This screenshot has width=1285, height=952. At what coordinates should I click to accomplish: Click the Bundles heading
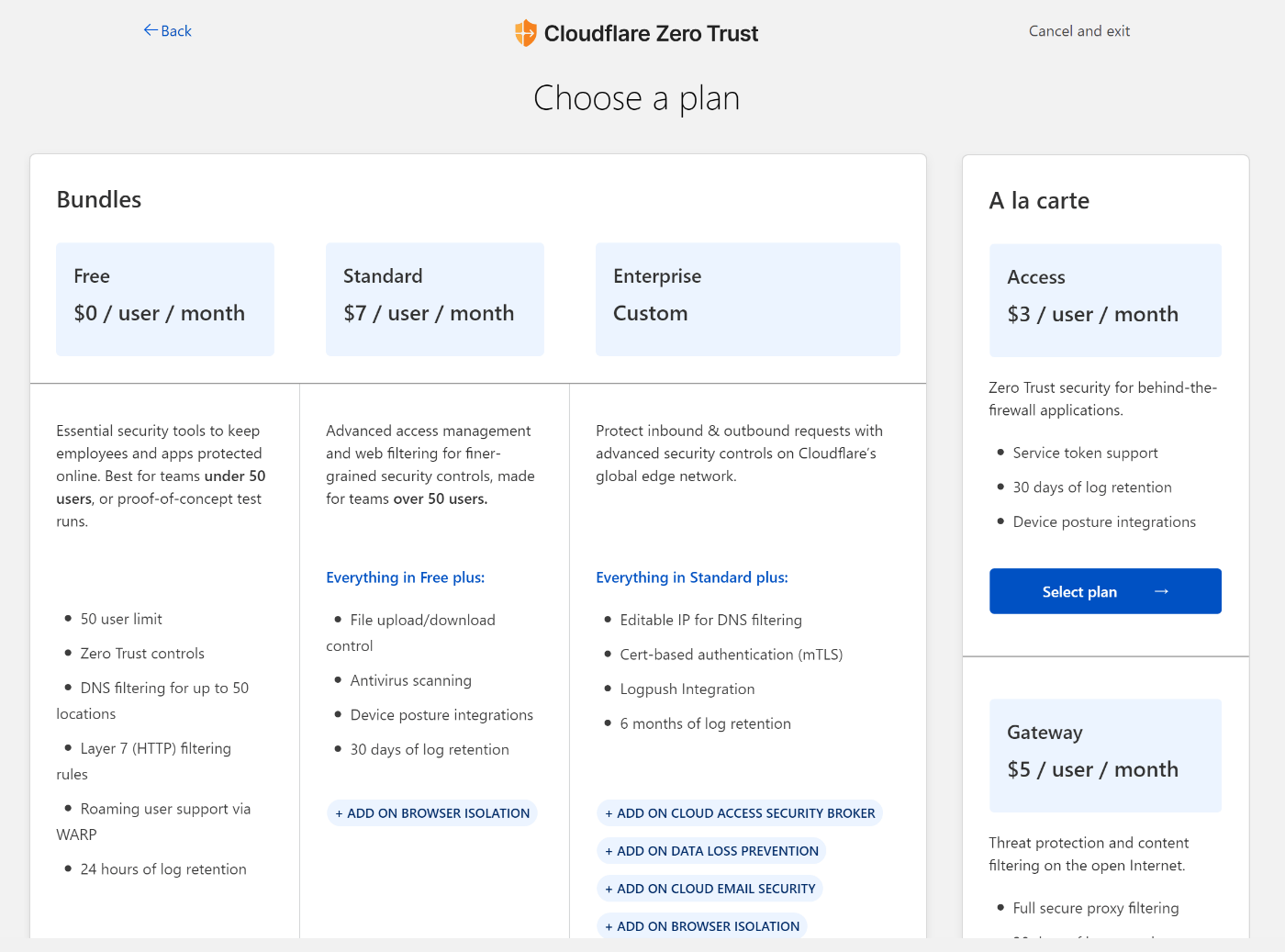[99, 199]
